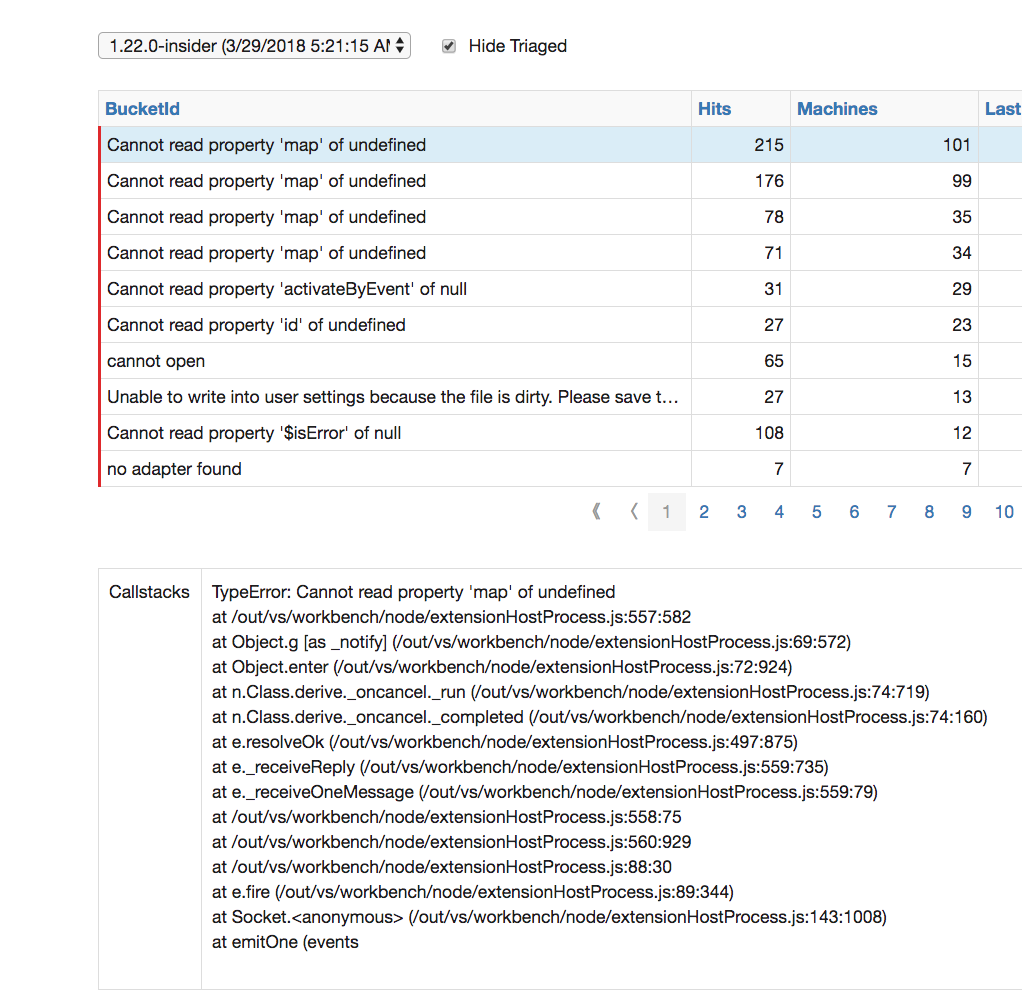Image resolution: width=1022 pixels, height=990 pixels.
Task: Click the stepper arrows on the build selector
Action: (x=399, y=45)
